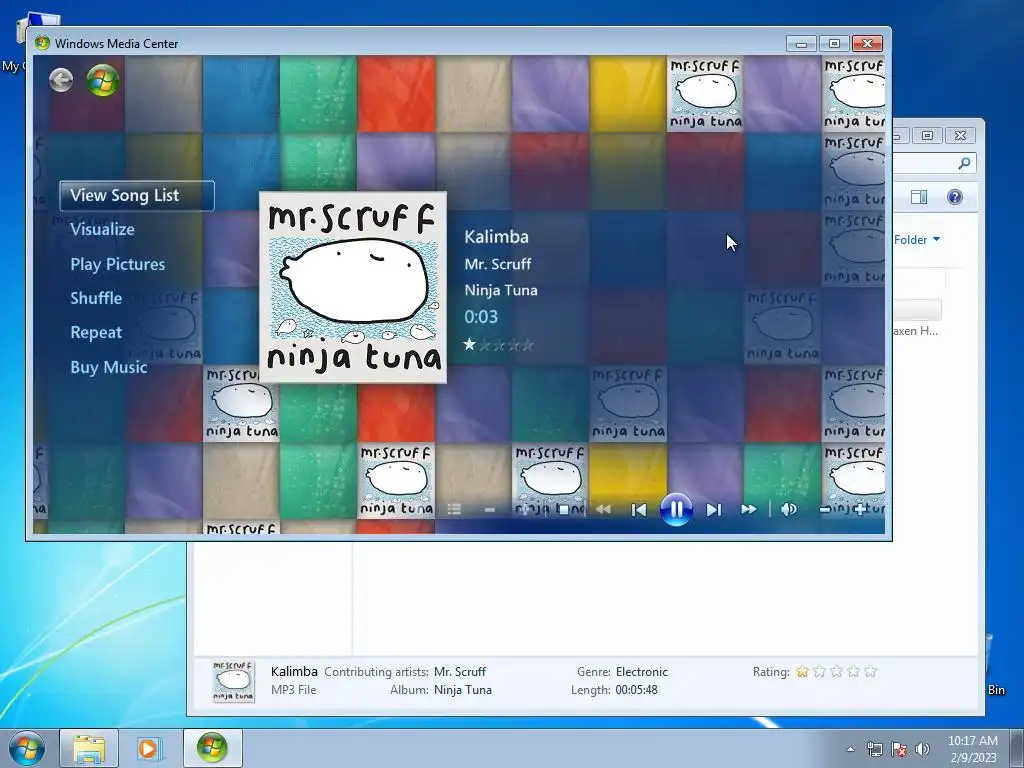Open the guide list icon in transport bar
This screenshot has width=1024, height=768.
click(x=455, y=509)
